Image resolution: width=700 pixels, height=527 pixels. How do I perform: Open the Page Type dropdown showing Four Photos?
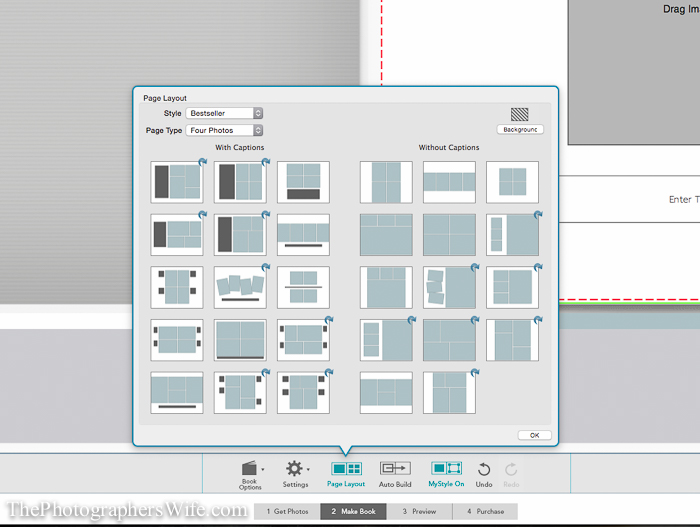(224, 130)
